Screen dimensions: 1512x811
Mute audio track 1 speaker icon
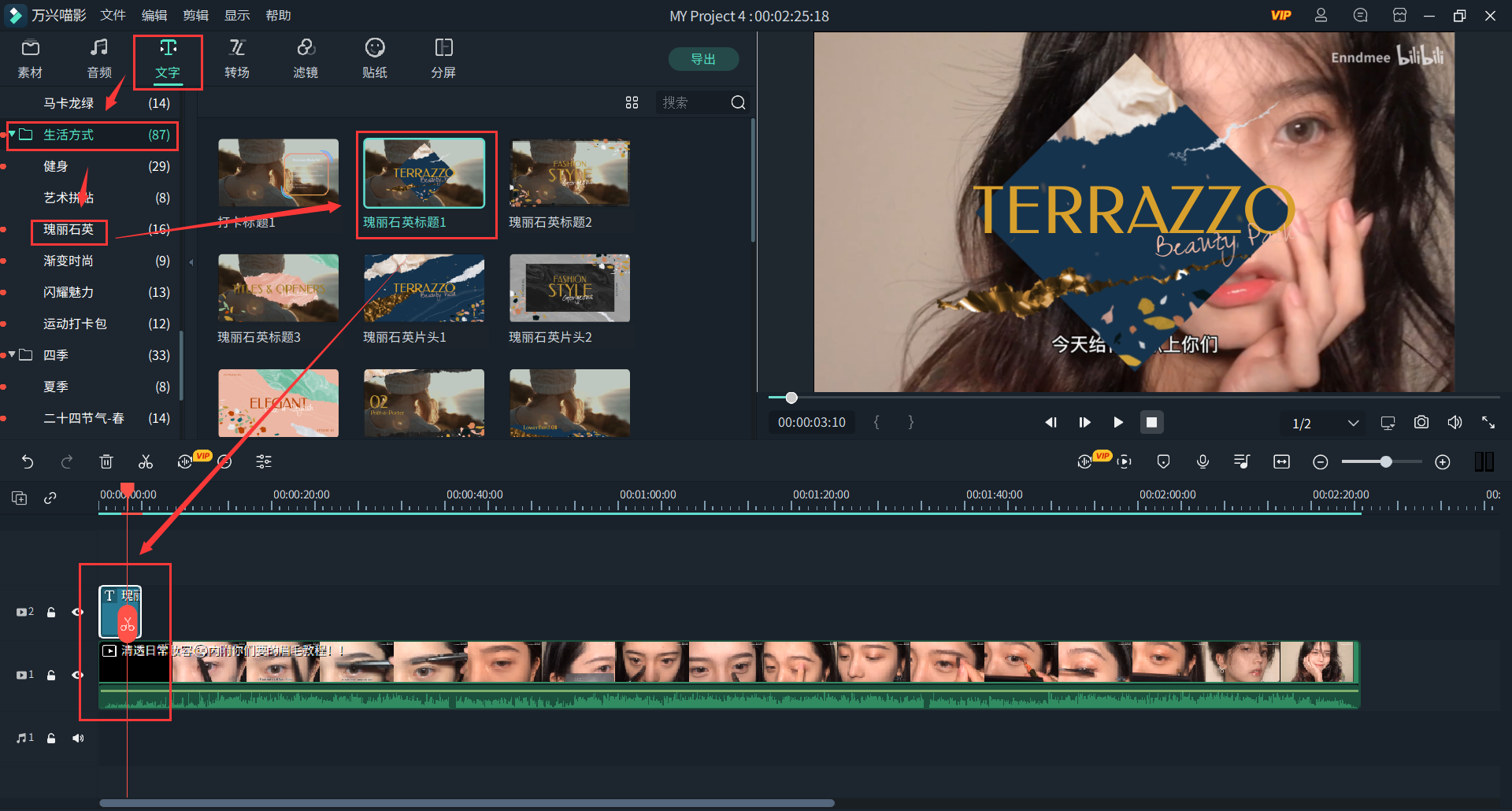(x=78, y=738)
